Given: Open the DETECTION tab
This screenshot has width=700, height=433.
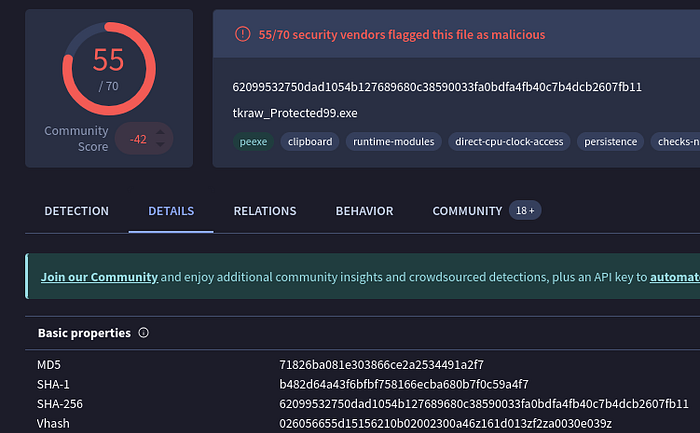Looking at the screenshot, I should tap(76, 211).
